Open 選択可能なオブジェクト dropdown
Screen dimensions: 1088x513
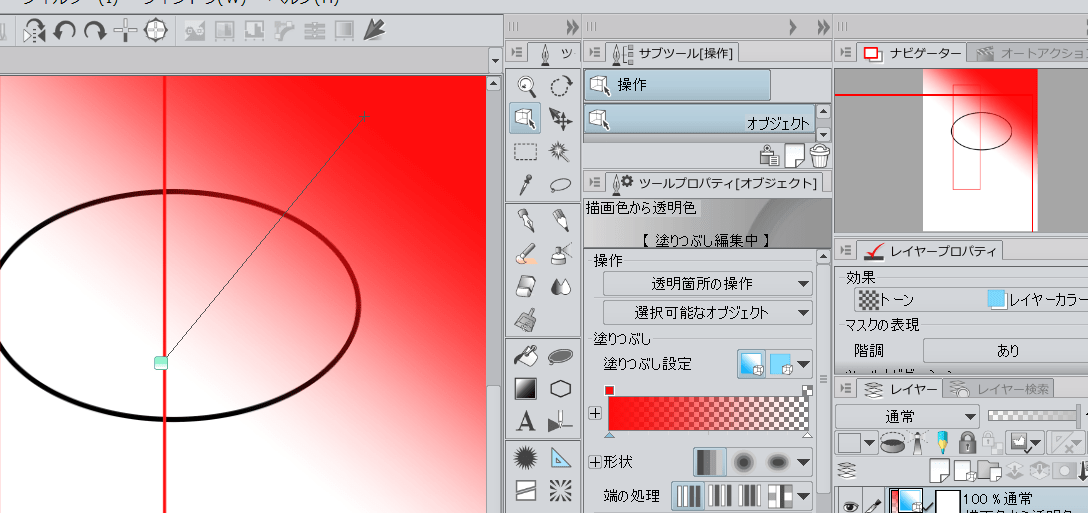(708, 312)
